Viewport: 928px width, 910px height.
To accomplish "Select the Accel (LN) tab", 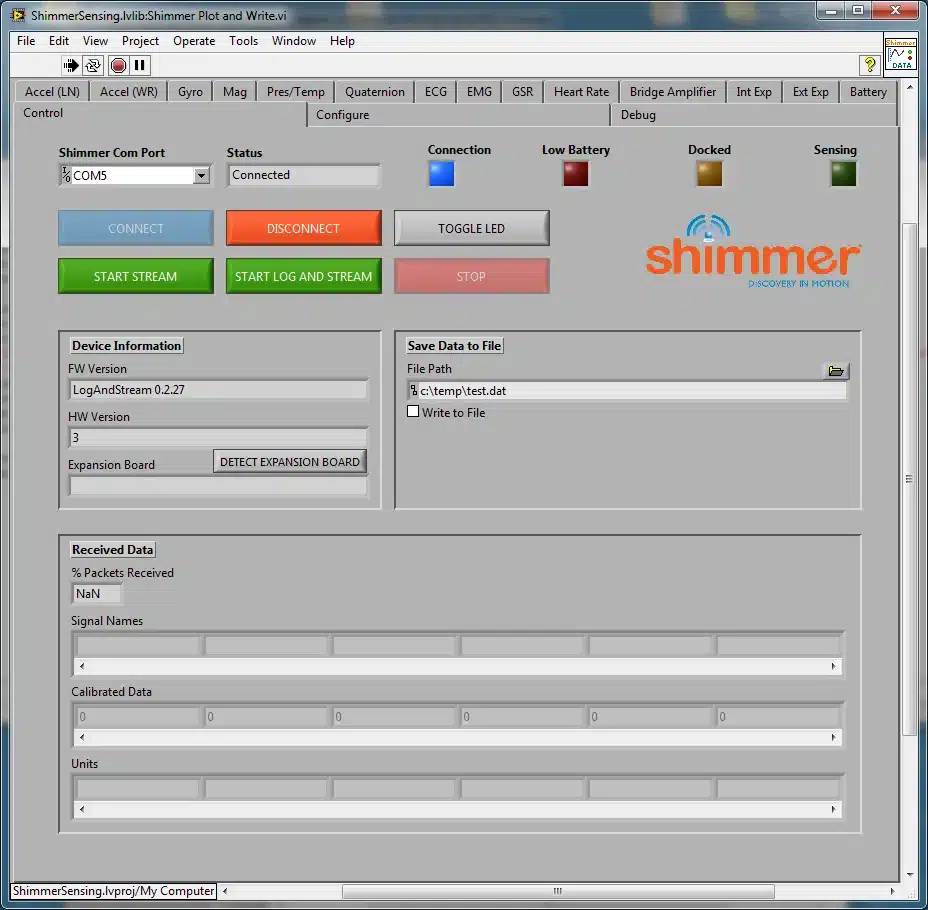I will coord(52,92).
